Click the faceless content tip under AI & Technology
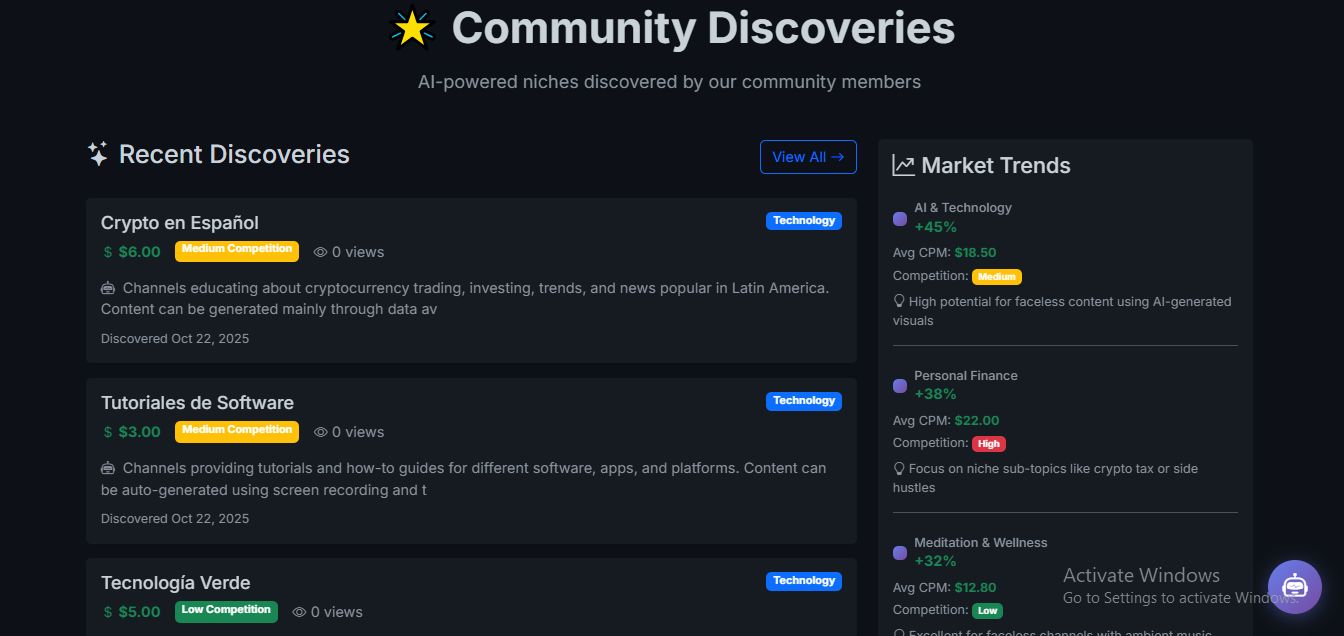 tap(1063, 311)
